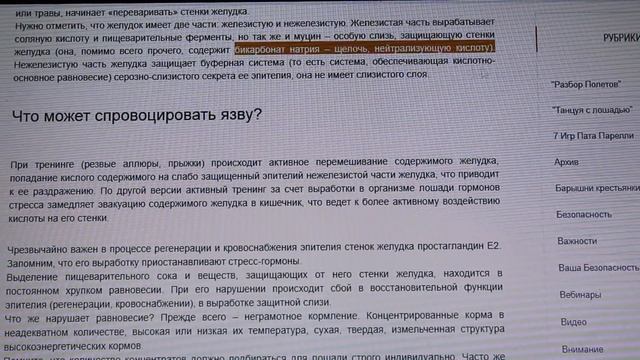This screenshot has height=360, width=640.
Task: Click the paragraph starting "При тренинге (резвые аллюры"
Action: point(254,190)
